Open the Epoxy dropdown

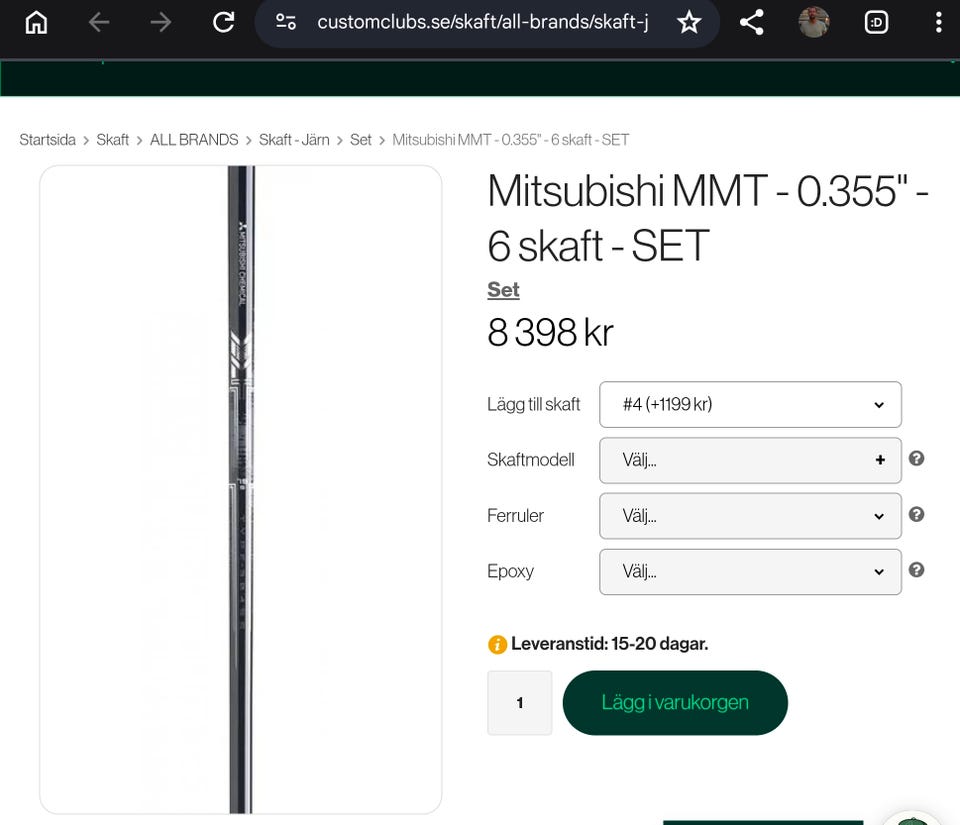(750, 572)
